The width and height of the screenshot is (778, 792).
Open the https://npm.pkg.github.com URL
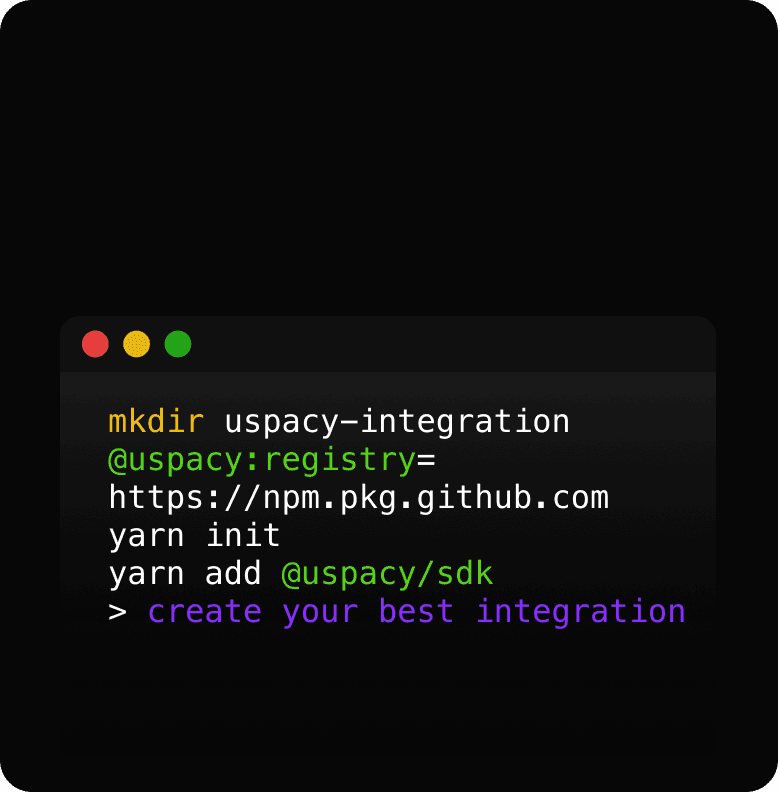tap(359, 499)
